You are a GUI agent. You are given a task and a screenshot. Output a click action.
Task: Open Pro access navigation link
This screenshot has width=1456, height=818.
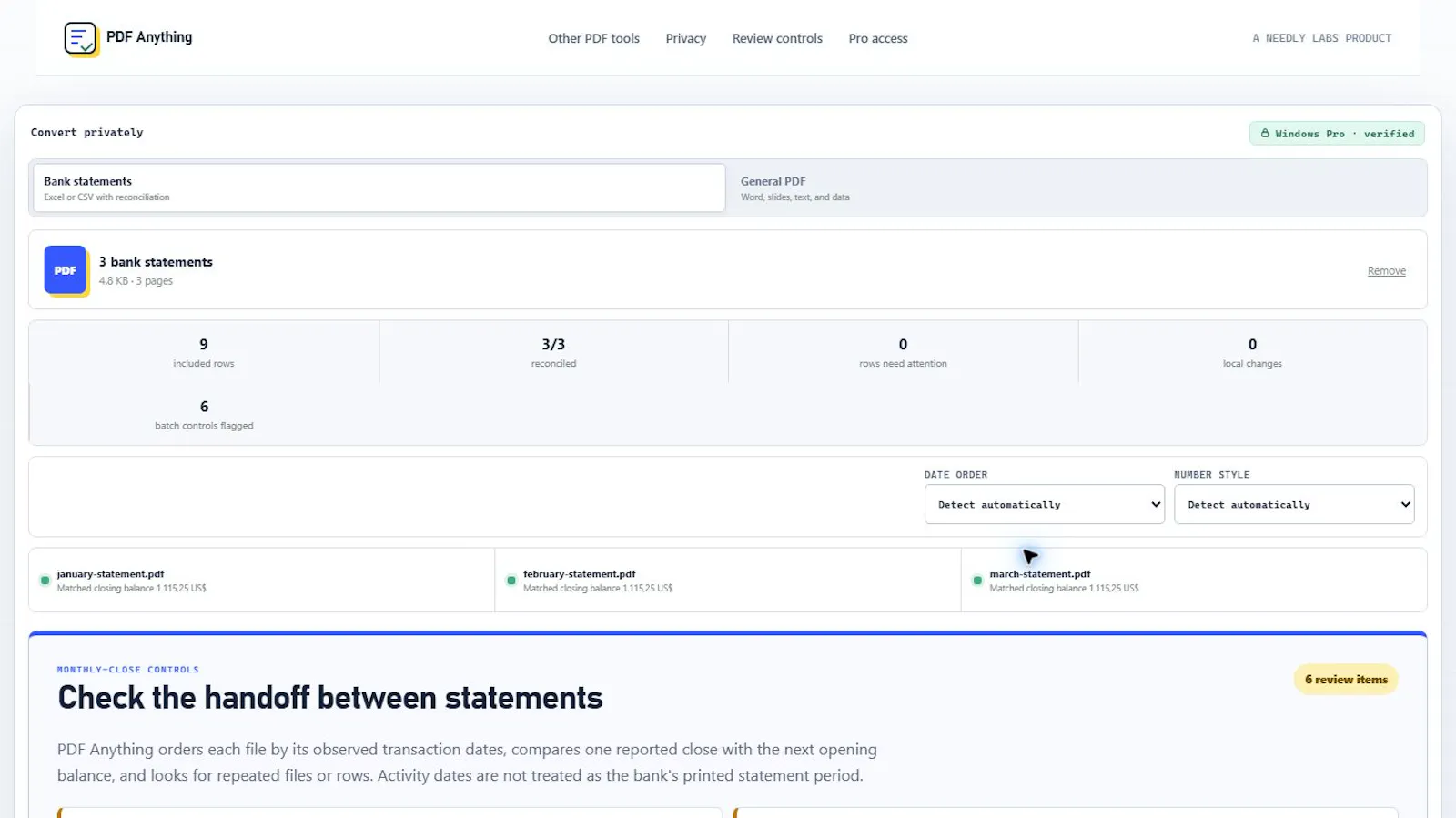878,38
